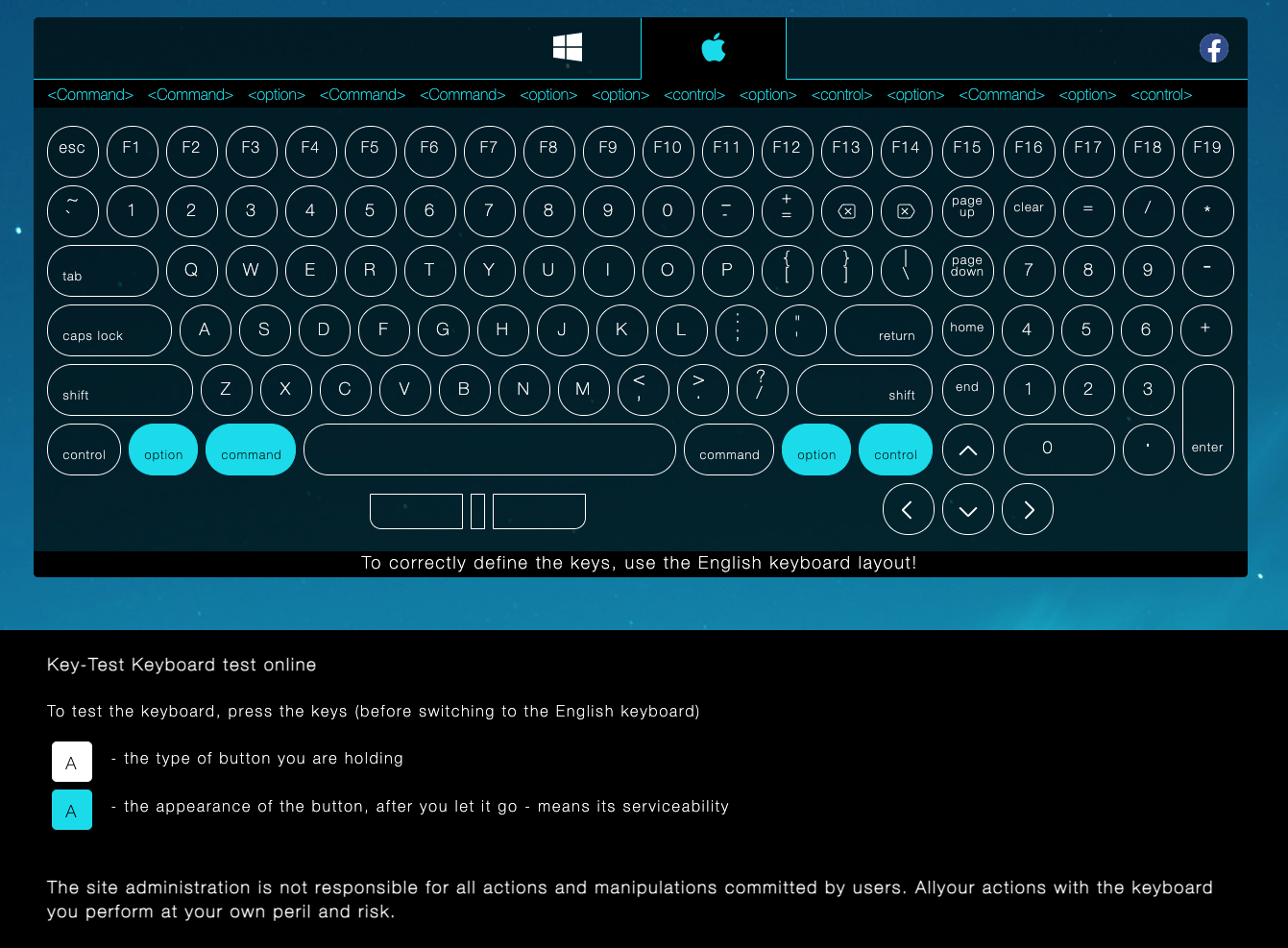This screenshot has width=1288, height=948.
Task: Click the wide spacebar key
Action: pyautogui.click(x=490, y=450)
